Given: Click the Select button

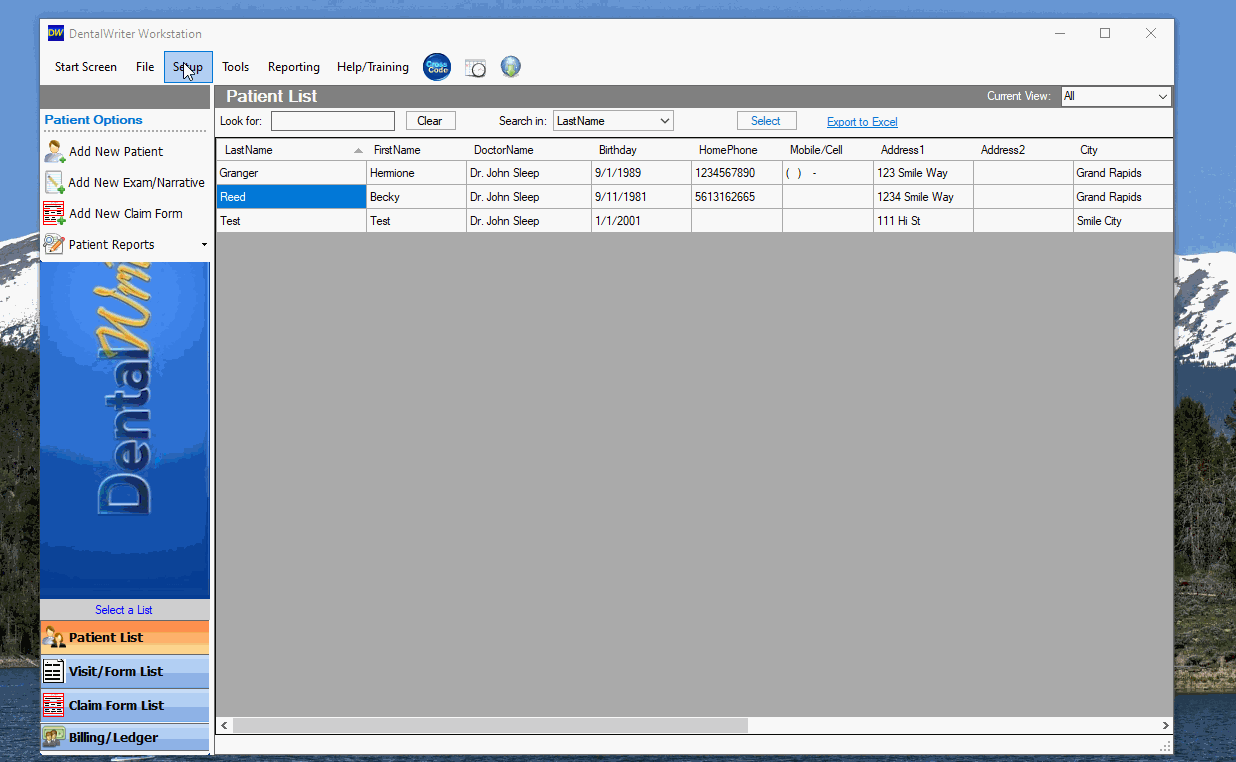Looking at the screenshot, I should point(766,121).
